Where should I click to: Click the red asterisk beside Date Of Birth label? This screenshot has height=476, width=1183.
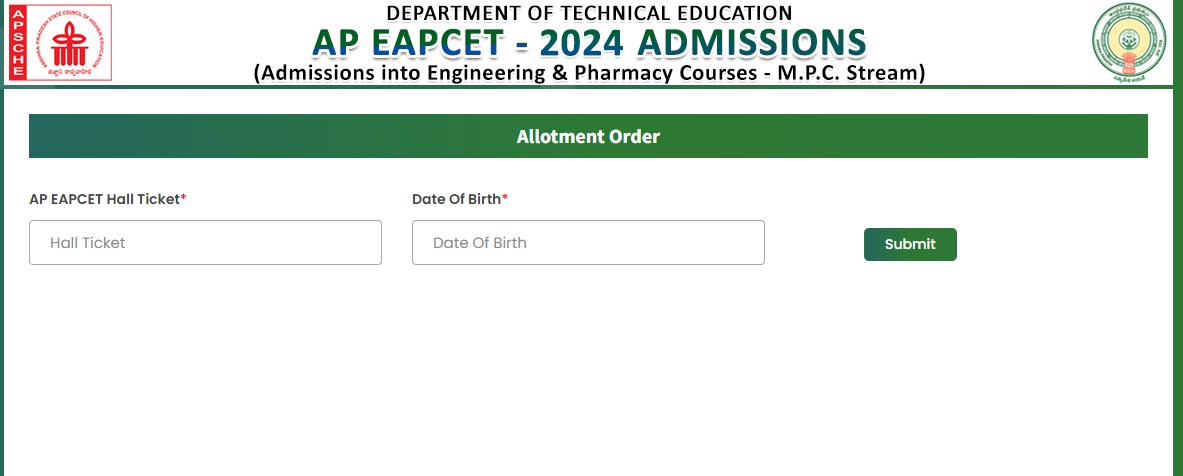tap(505, 199)
